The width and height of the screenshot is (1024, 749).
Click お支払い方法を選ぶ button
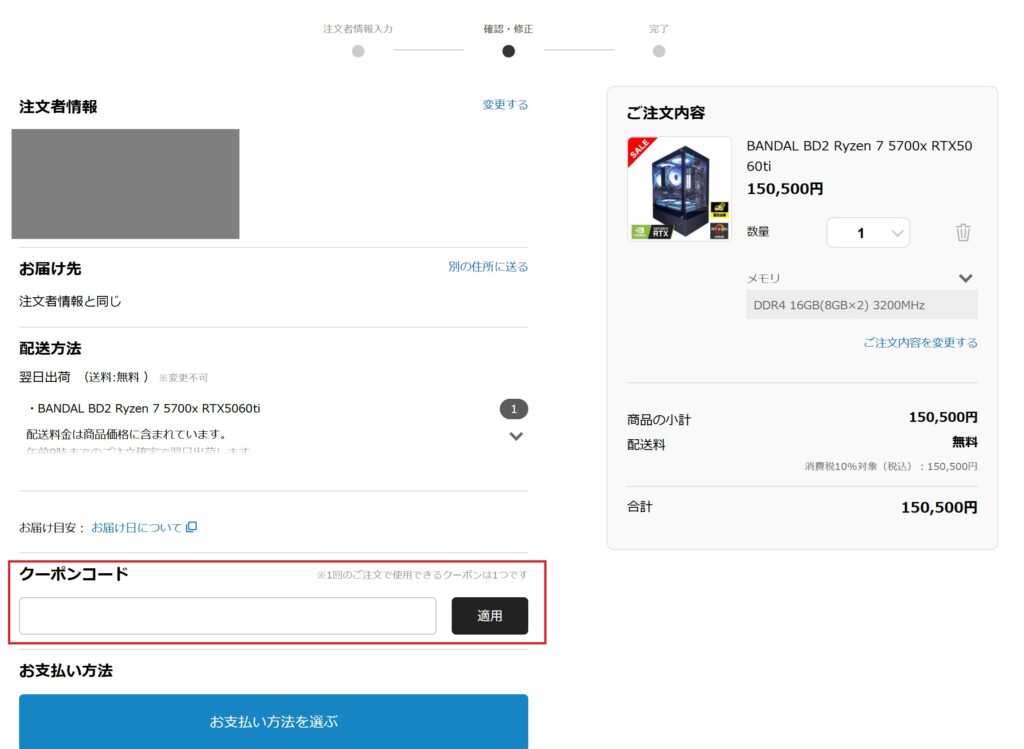pyautogui.click(x=274, y=722)
